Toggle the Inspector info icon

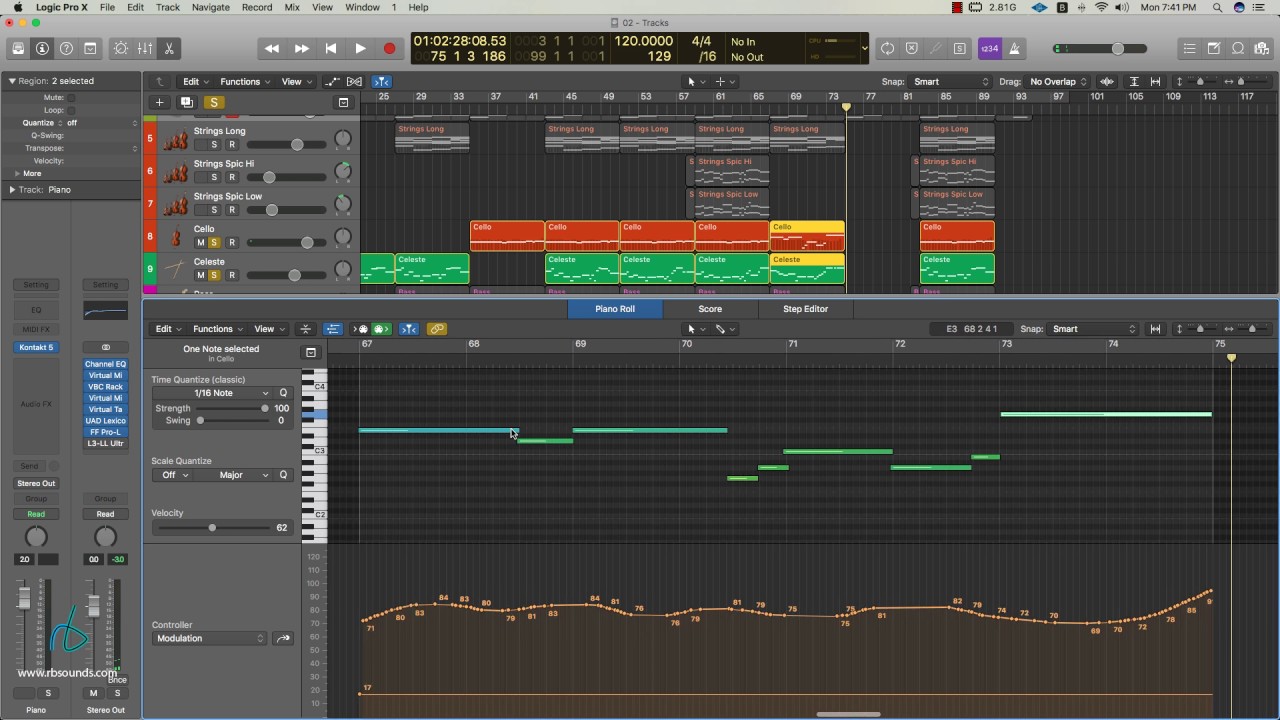pos(42,48)
